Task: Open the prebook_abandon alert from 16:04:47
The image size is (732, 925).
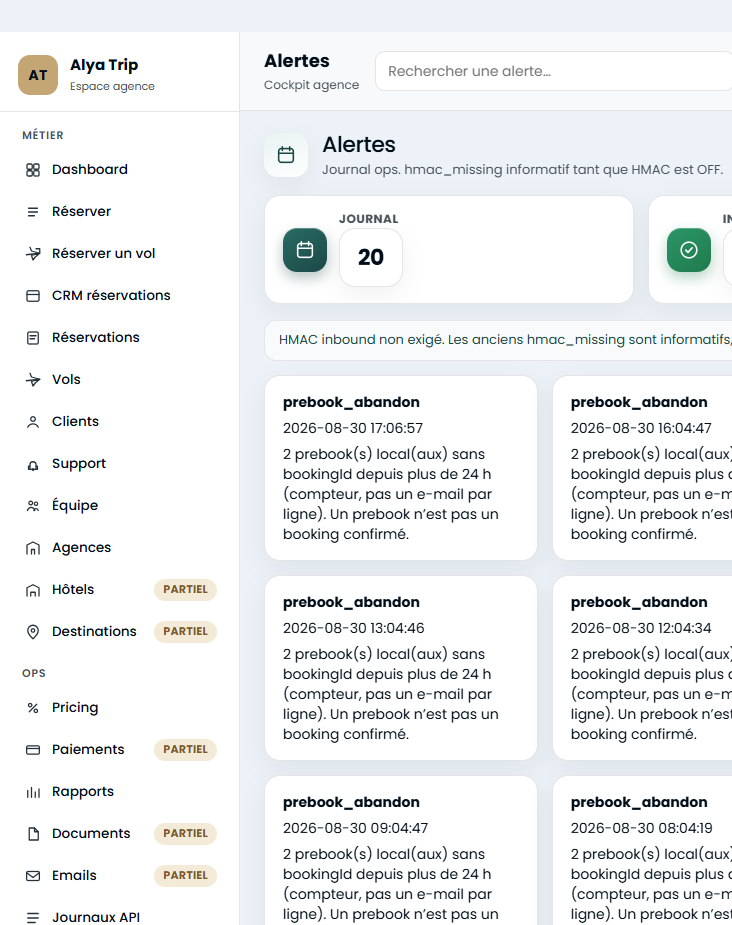Action: point(642,468)
